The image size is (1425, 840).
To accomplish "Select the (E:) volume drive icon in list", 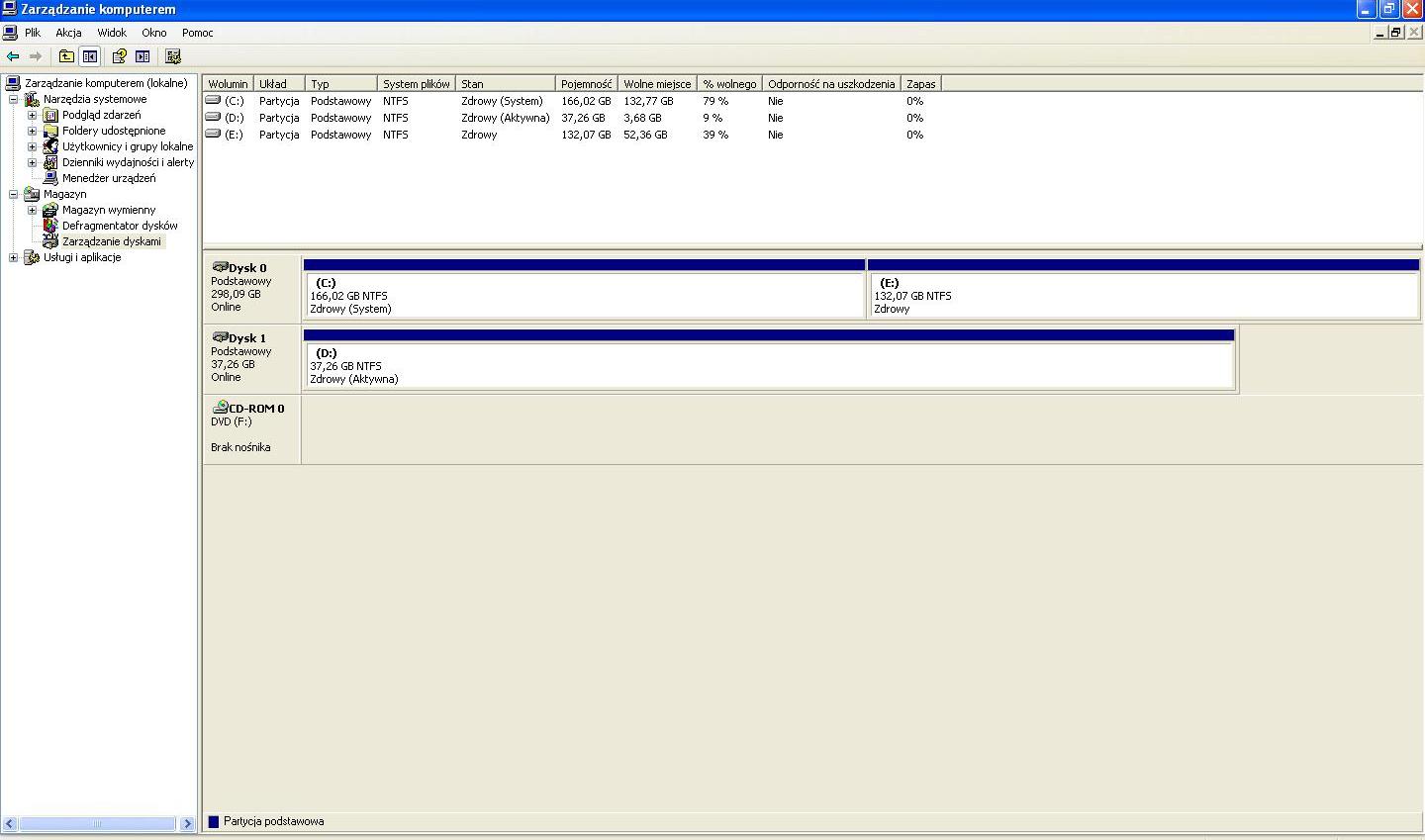I will 213,134.
